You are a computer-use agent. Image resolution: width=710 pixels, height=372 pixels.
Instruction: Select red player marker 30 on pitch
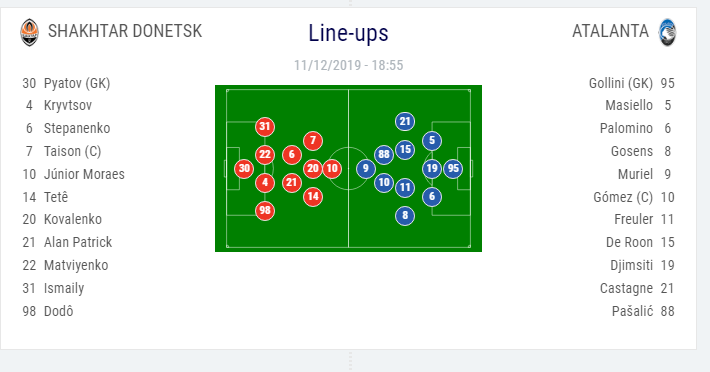point(244,169)
